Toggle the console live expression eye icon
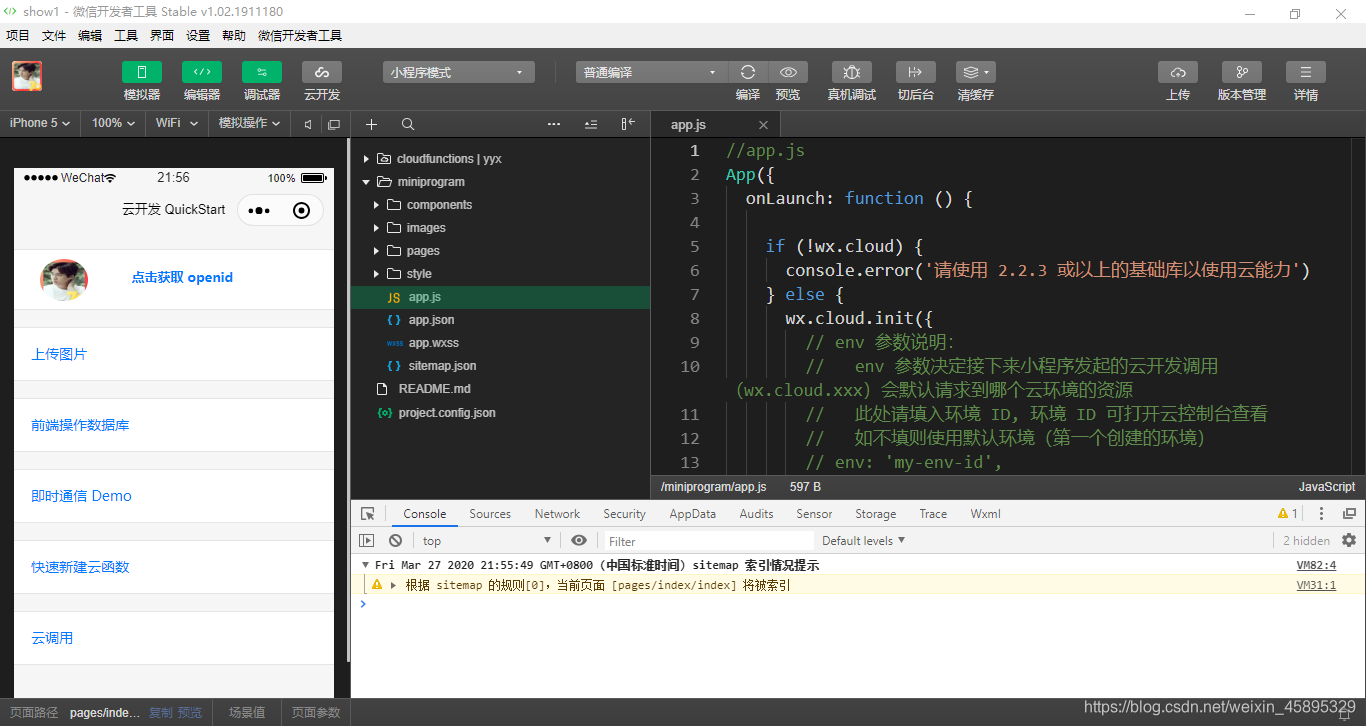Image resolution: width=1366 pixels, height=726 pixels. pos(579,541)
